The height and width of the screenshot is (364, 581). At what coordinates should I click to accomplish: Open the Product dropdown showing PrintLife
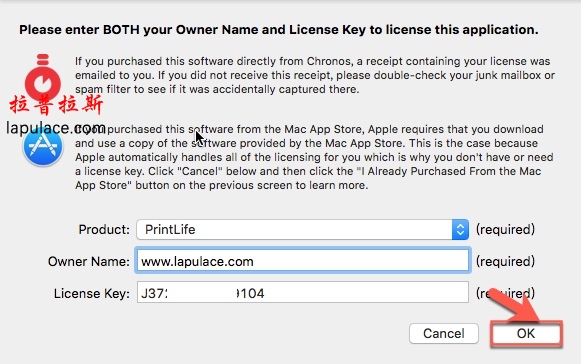302,229
